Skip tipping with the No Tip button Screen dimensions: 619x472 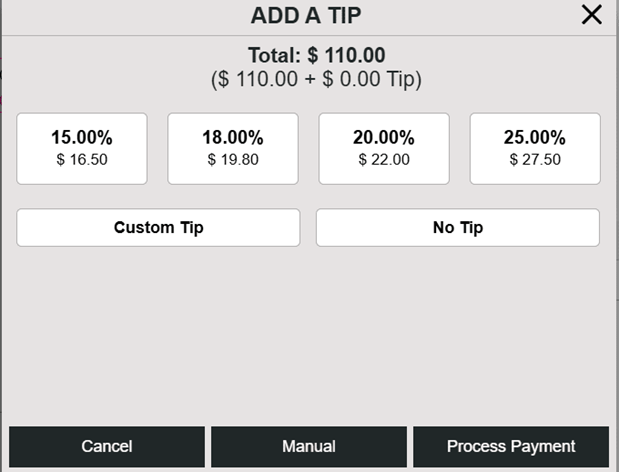pos(458,227)
